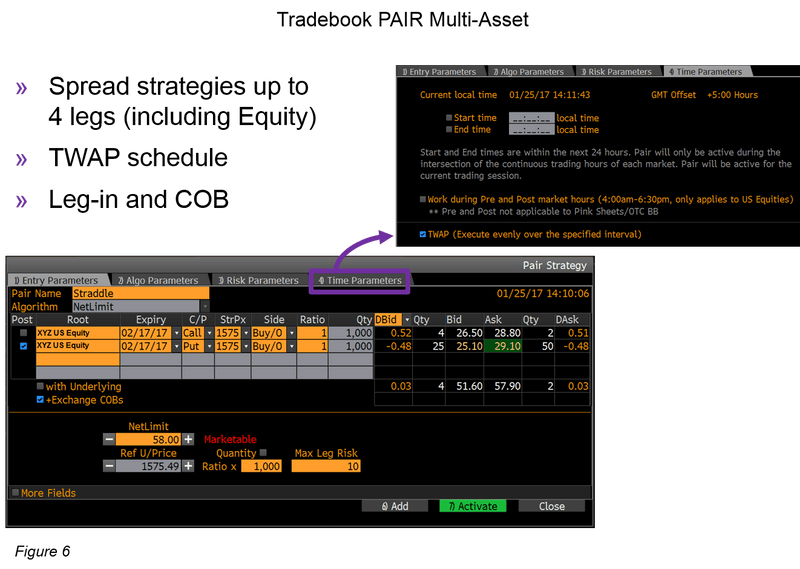Switch to Algo Parameters tab in Pair Strategy

coord(156,281)
